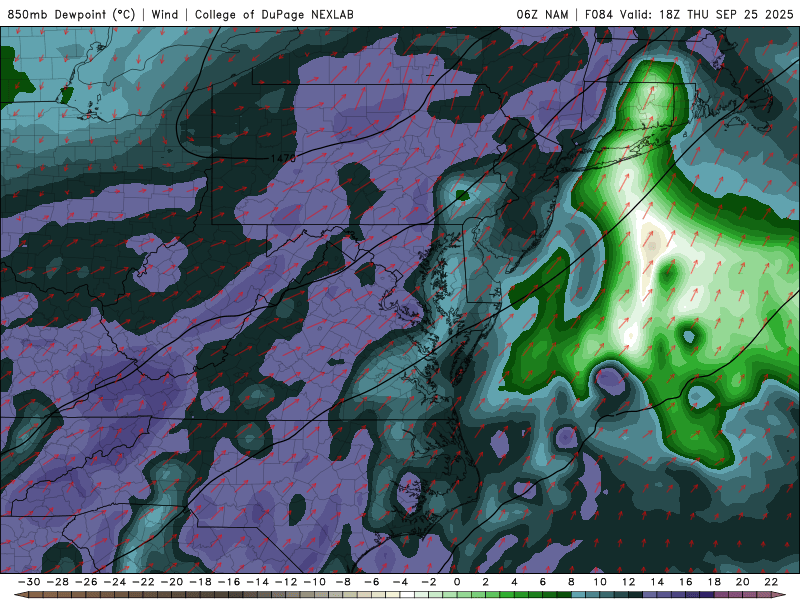
Task: Click the '-14' colorbar scale label
Action: (x=258, y=582)
